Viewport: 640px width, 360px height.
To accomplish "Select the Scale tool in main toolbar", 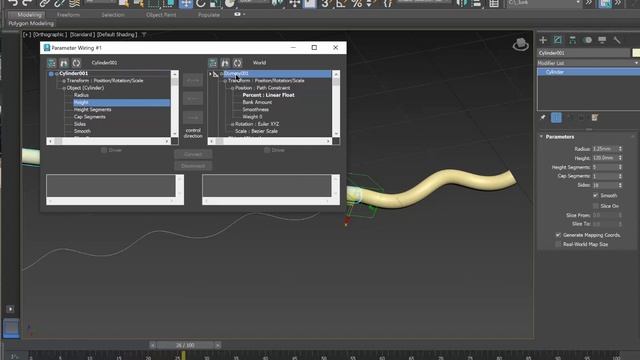I will point(215,4).
